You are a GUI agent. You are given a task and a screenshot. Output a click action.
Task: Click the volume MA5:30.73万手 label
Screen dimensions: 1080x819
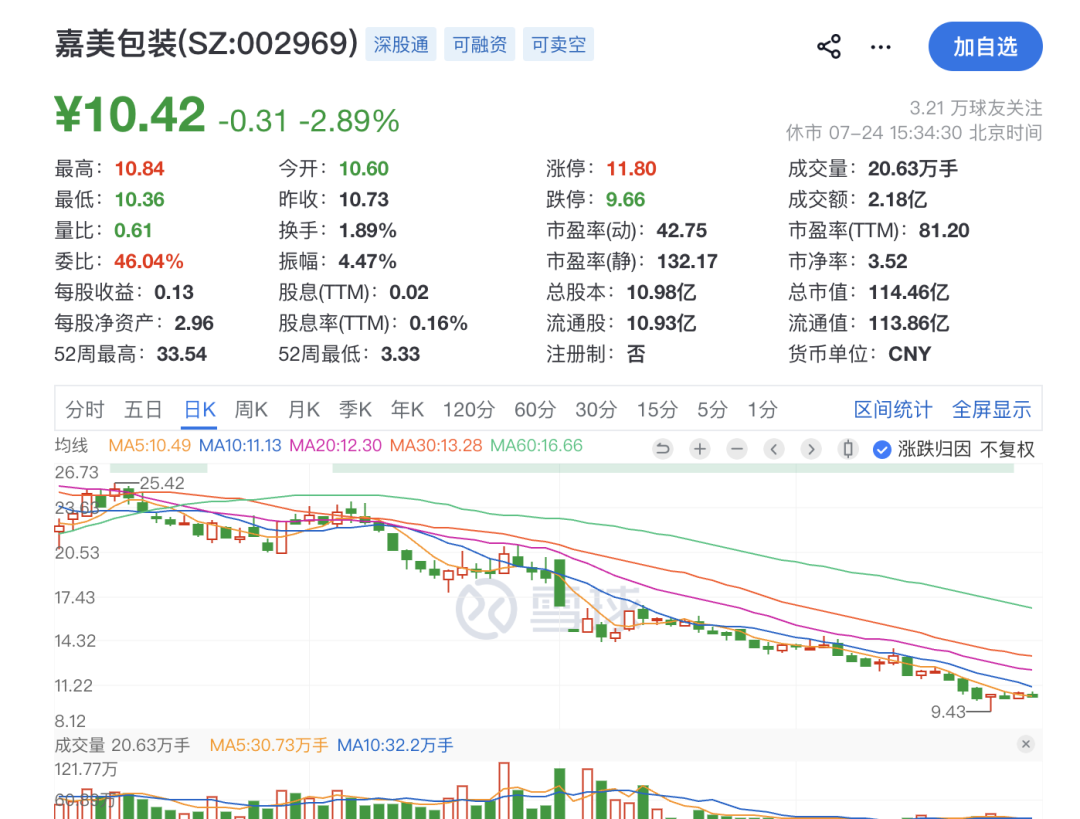pyautogui.click(x=269, y=745)
